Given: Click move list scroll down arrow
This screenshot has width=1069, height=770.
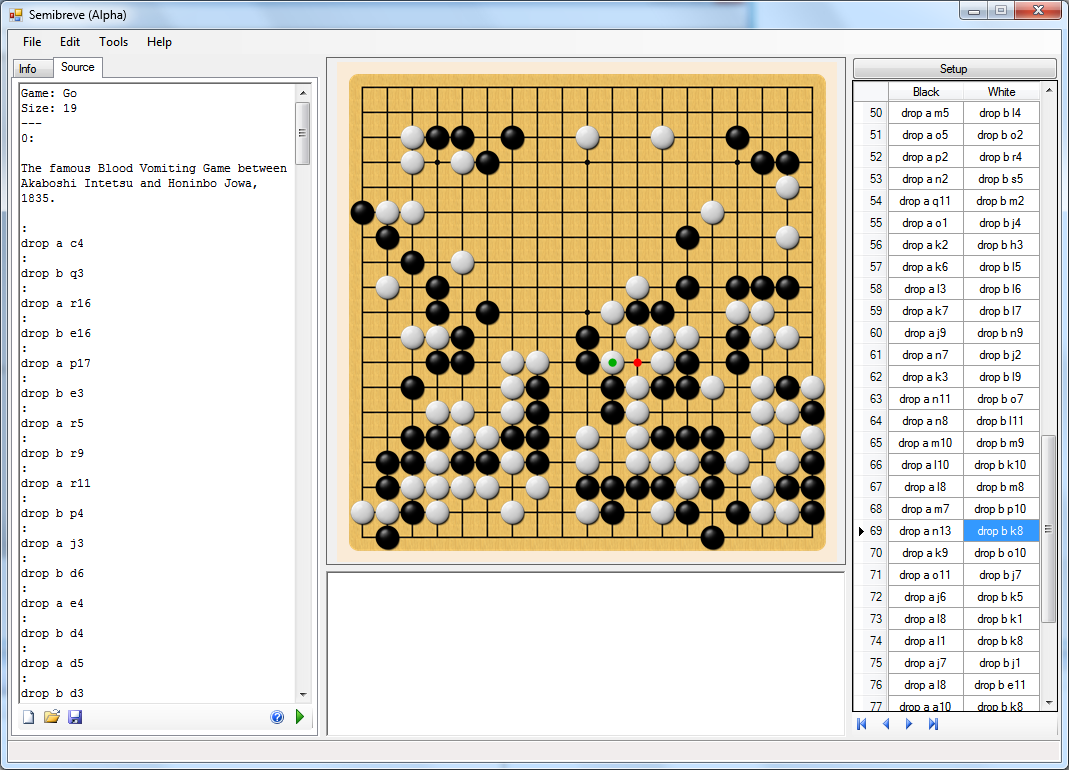Looking at the screenshot, I should 1049,703.
